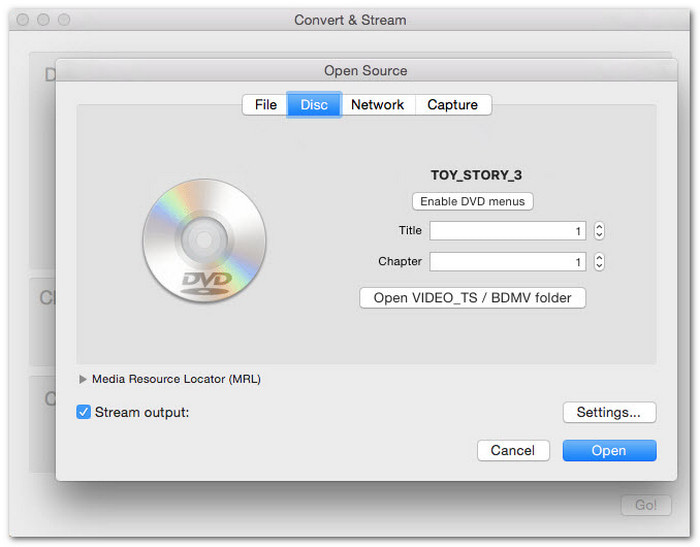The width and height of the screenshot is (700, 547).
Task: Click the DVD disc icon
Action: [x=204, y=240]
